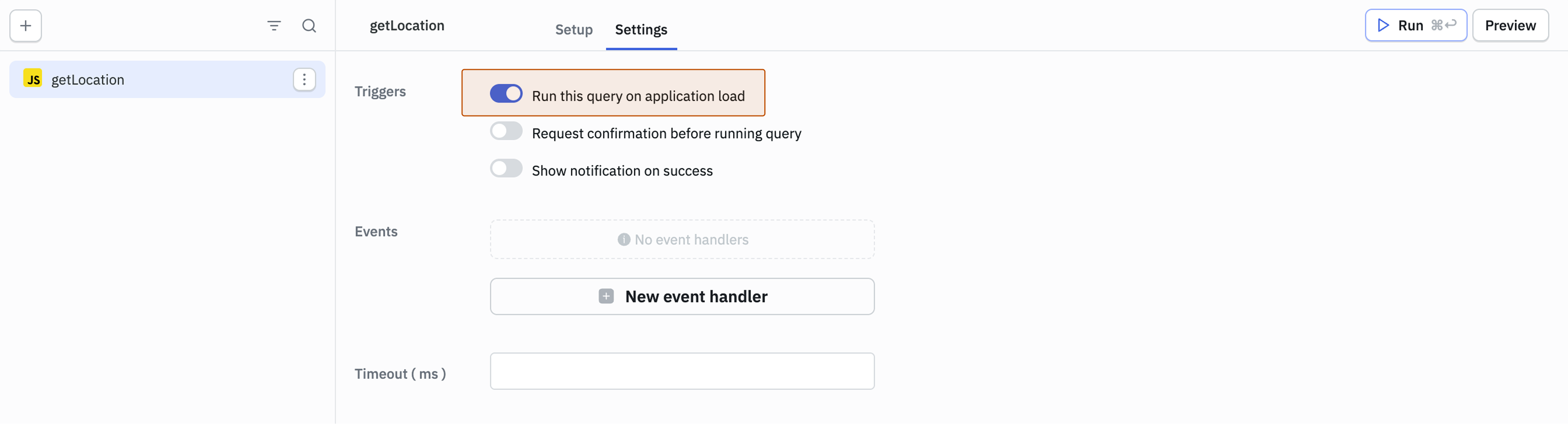Click the play icon inside the Run button
1568x424 pixels.
tap(1383, 25)
